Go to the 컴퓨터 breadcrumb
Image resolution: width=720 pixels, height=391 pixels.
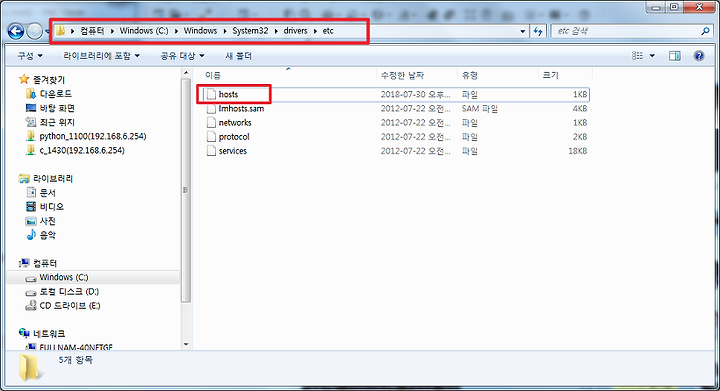[x=92, y=31]
